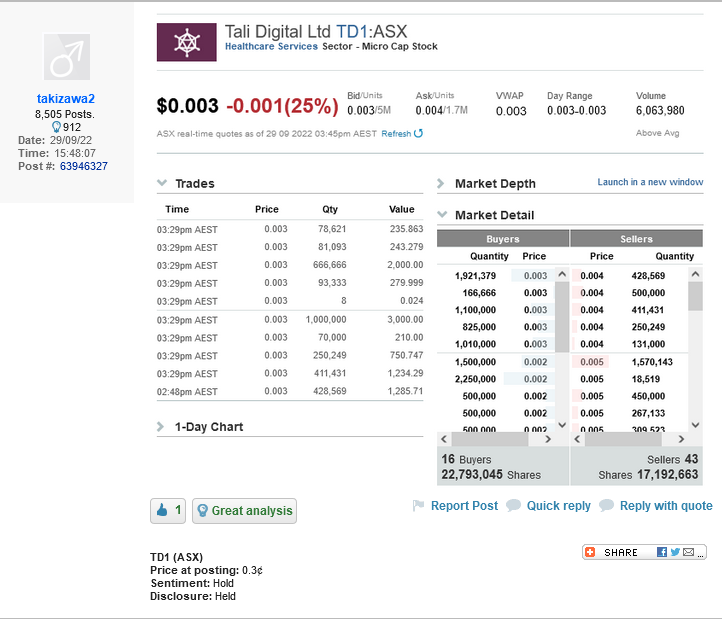The image size is (722, 619).
Task: Open the TD1 ticker link
Action: [352, 32]
